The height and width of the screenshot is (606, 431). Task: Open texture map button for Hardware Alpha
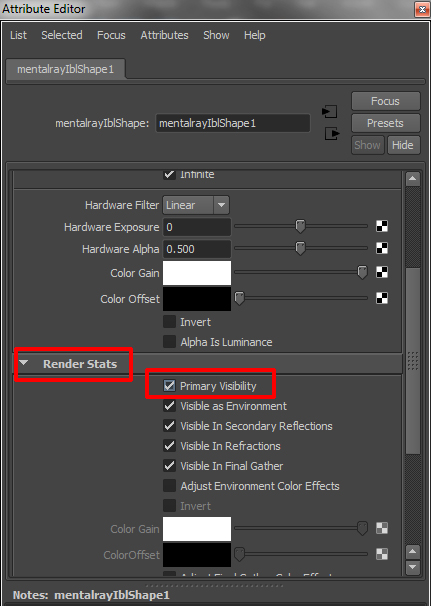(x=382, y=249)
